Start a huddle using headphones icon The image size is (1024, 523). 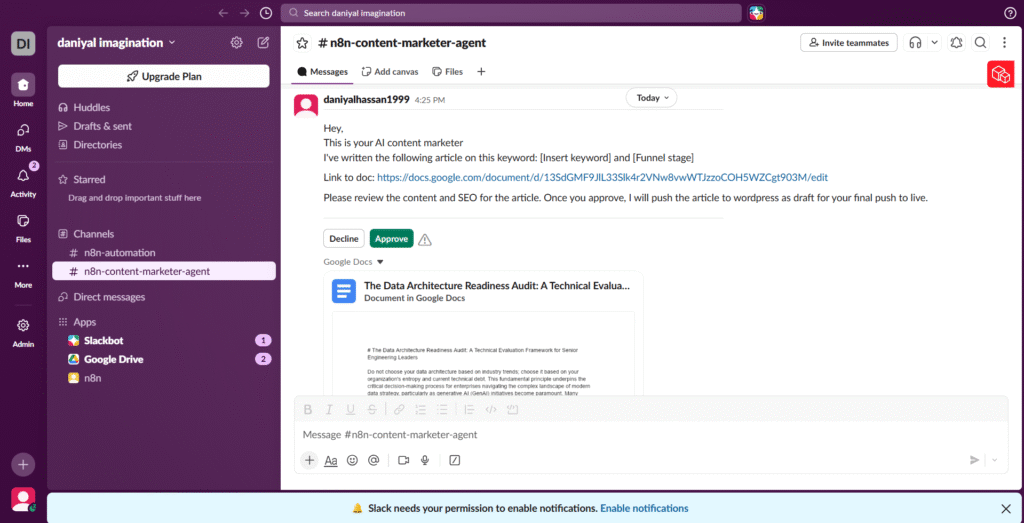click(x=915, y=43)
